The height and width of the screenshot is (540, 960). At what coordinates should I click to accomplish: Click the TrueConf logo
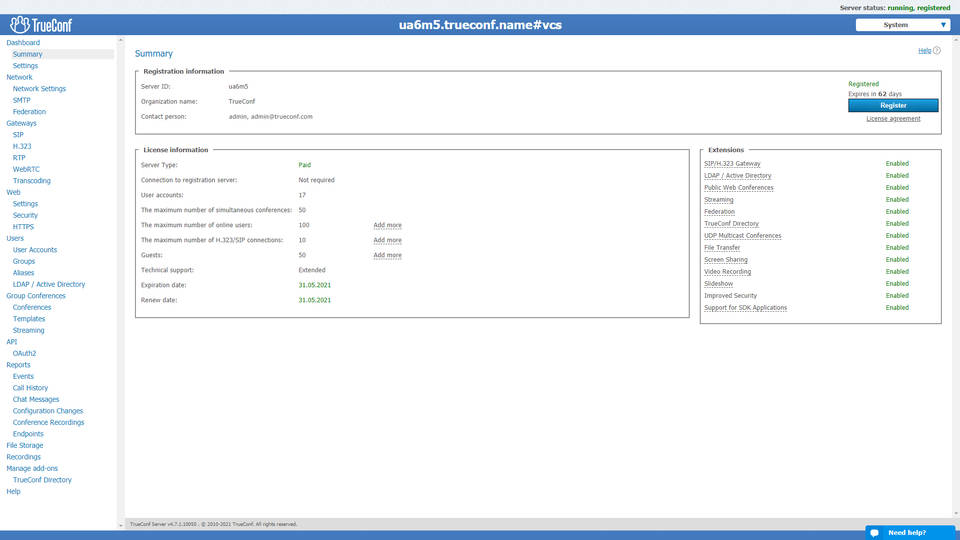tap(41, 24)
